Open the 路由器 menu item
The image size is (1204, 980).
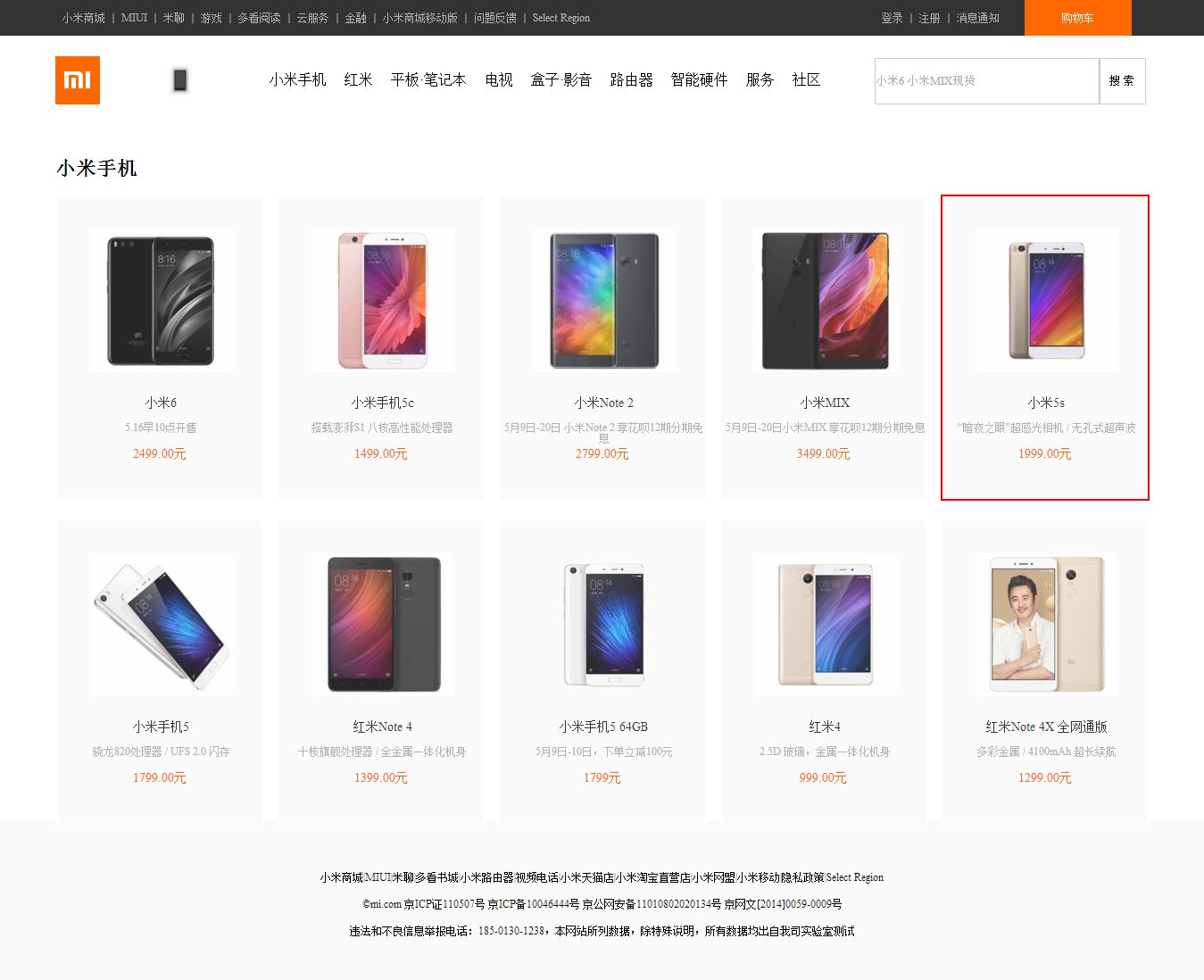click(x=632, y=80)
